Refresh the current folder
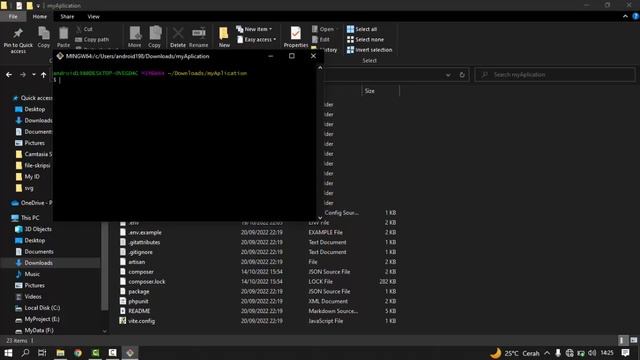This screenshot has height=360, width=640. [462, 75]
